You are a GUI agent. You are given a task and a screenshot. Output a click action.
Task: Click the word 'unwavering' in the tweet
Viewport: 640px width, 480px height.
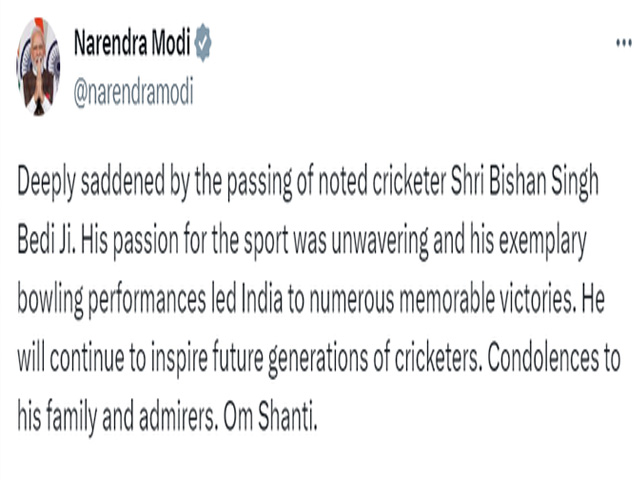(379, 241)
